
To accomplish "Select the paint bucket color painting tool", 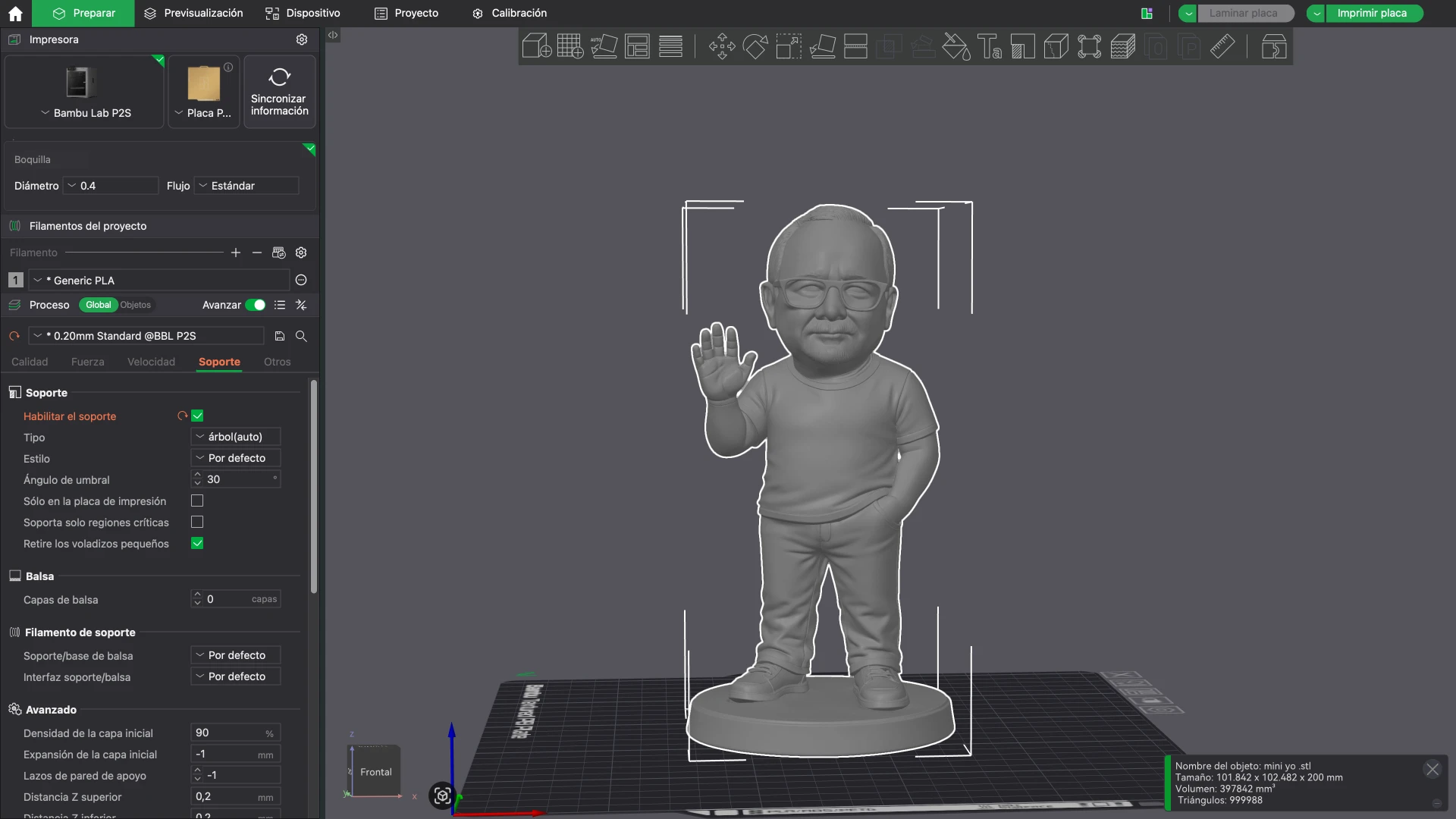I will tap(955, 46).
